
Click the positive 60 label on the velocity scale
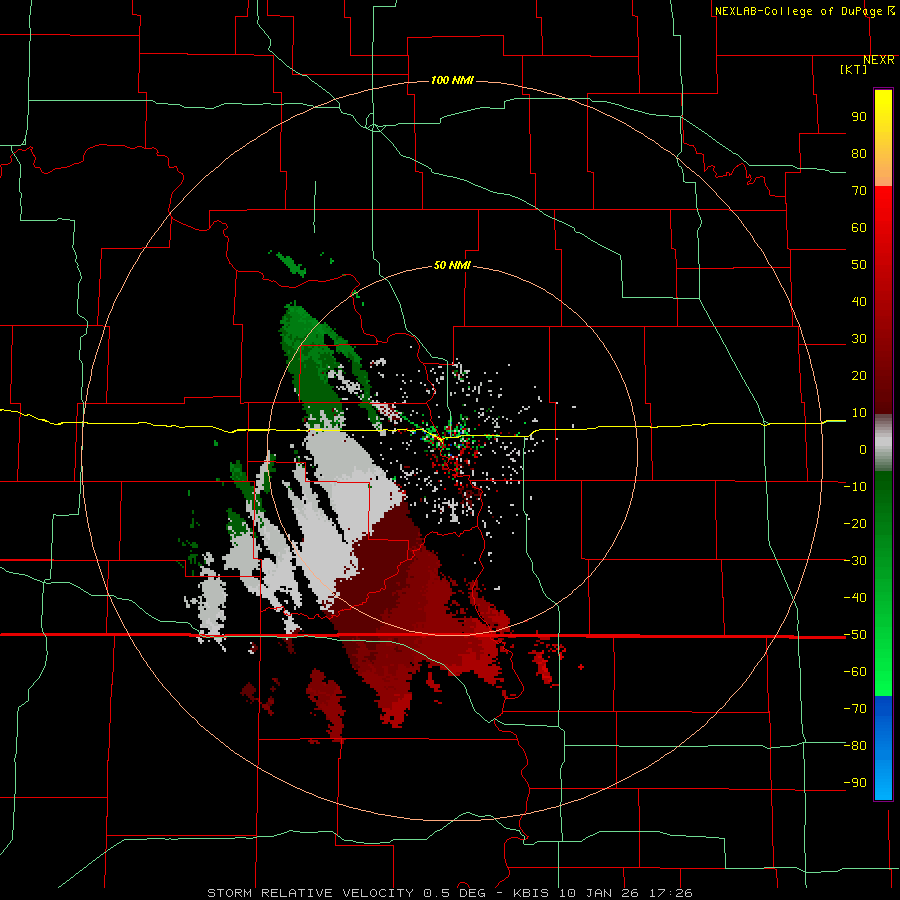point(859,228)
